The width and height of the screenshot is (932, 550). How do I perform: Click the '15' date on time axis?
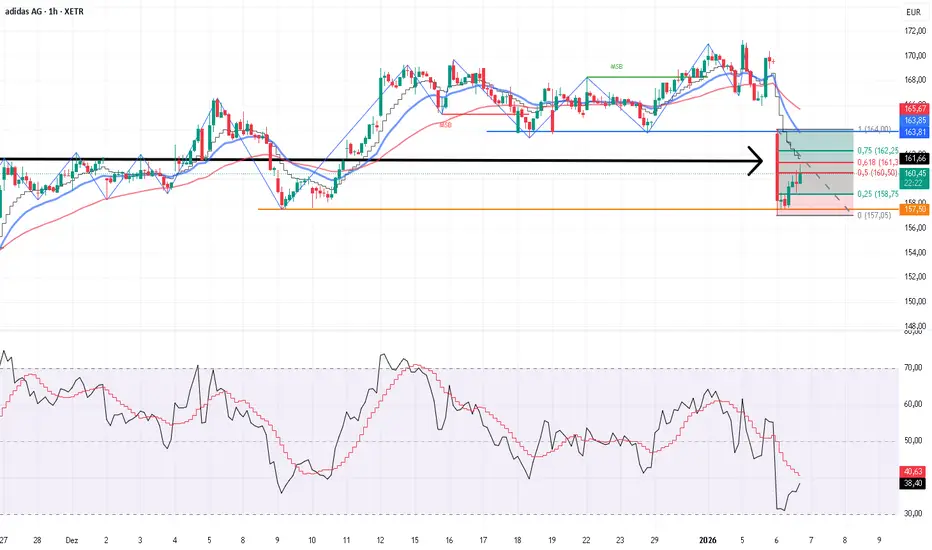[415, 540]
